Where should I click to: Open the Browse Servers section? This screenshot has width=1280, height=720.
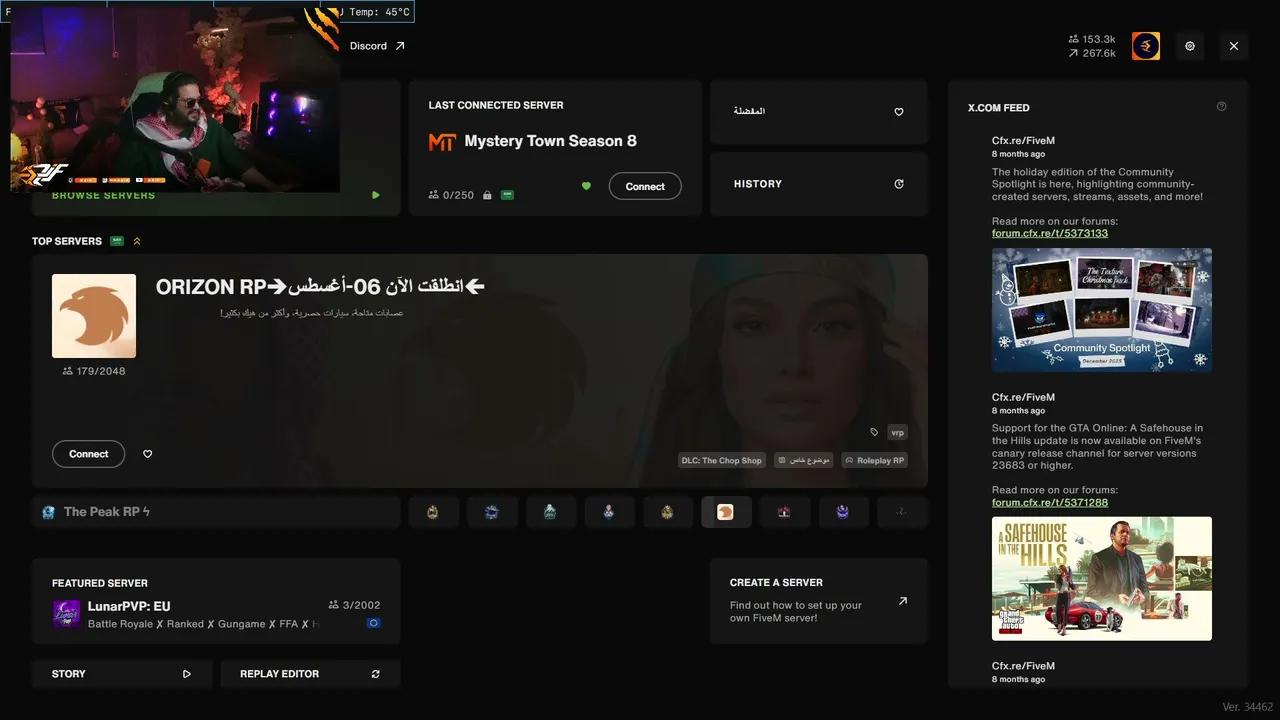103,195
